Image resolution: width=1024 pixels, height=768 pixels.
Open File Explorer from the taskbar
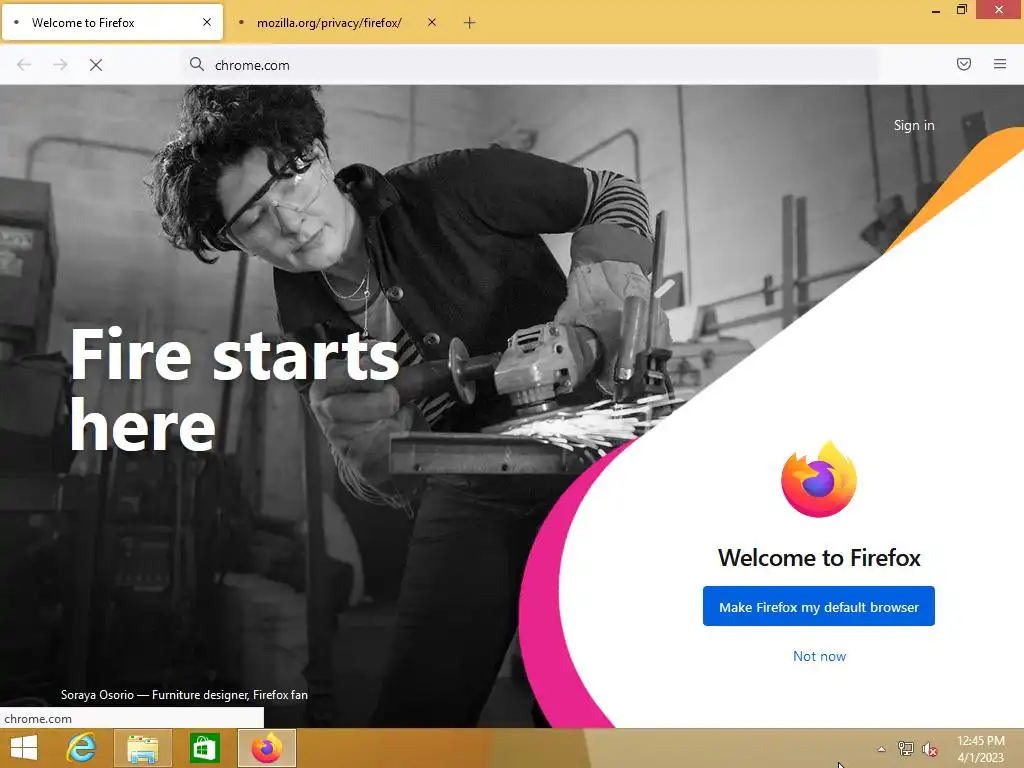click(x=143, y=748)
